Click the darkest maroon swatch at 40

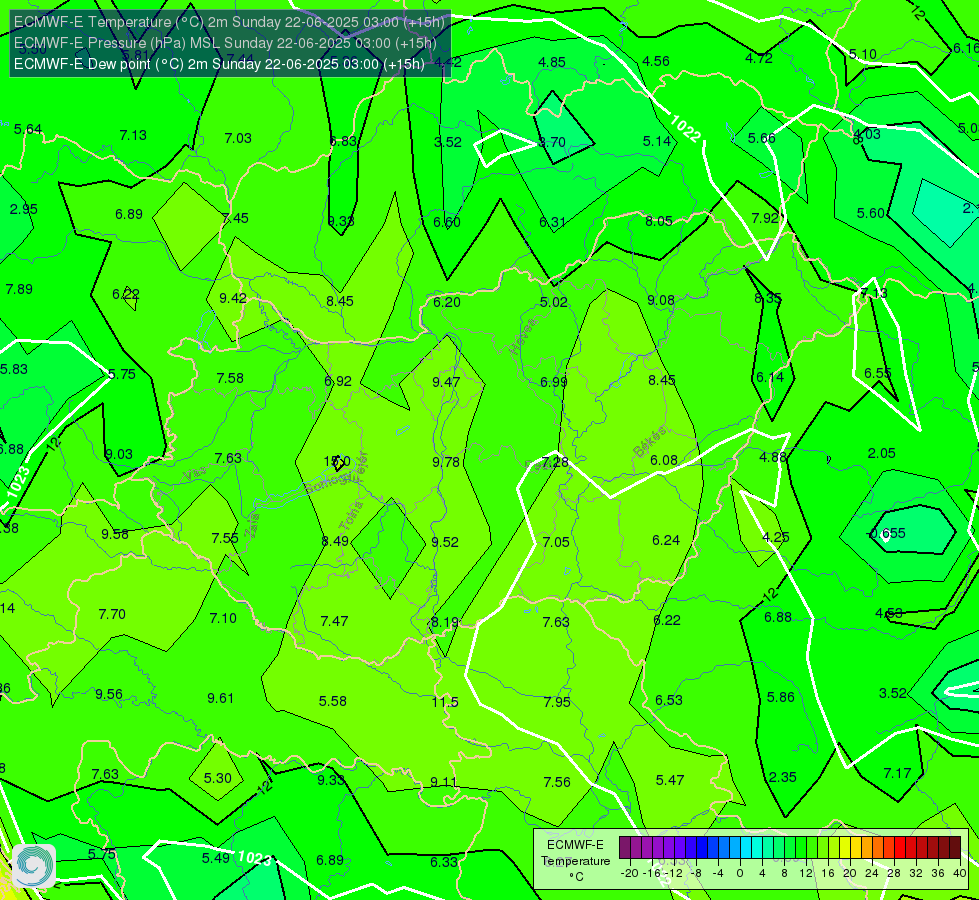[x=955, y=848]
